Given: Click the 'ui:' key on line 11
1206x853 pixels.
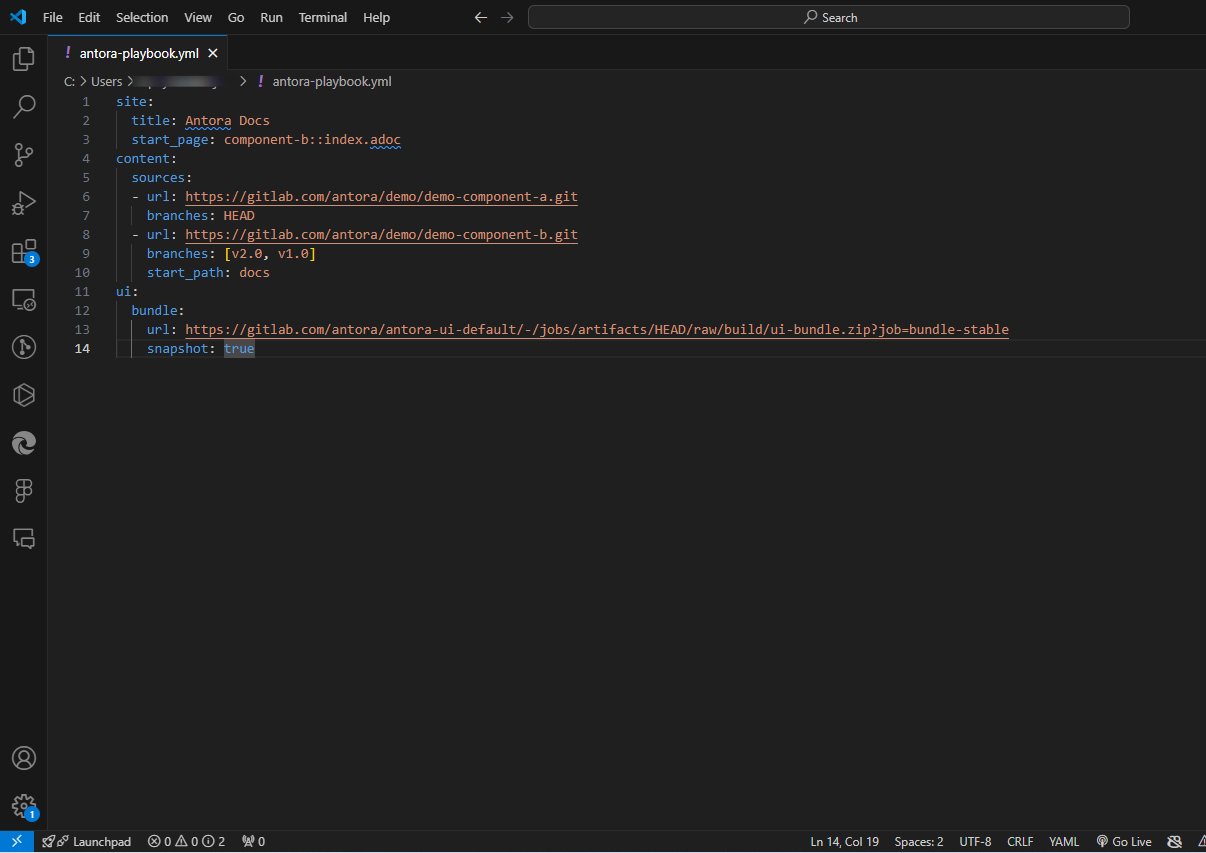Looking at the screenshot, I should [127, 292].
